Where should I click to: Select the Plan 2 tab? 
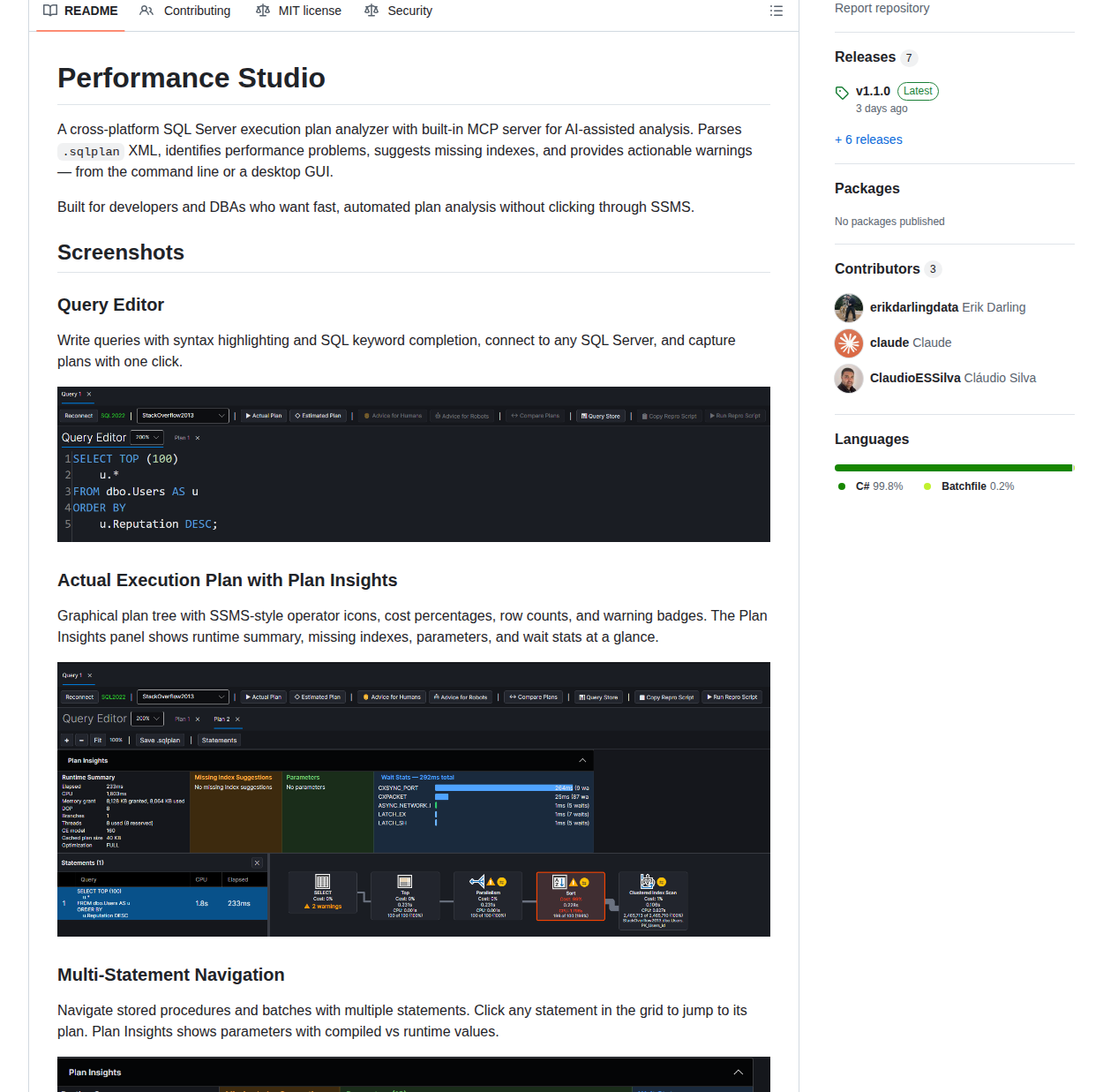pyautogui.click(x=221, y=719)
